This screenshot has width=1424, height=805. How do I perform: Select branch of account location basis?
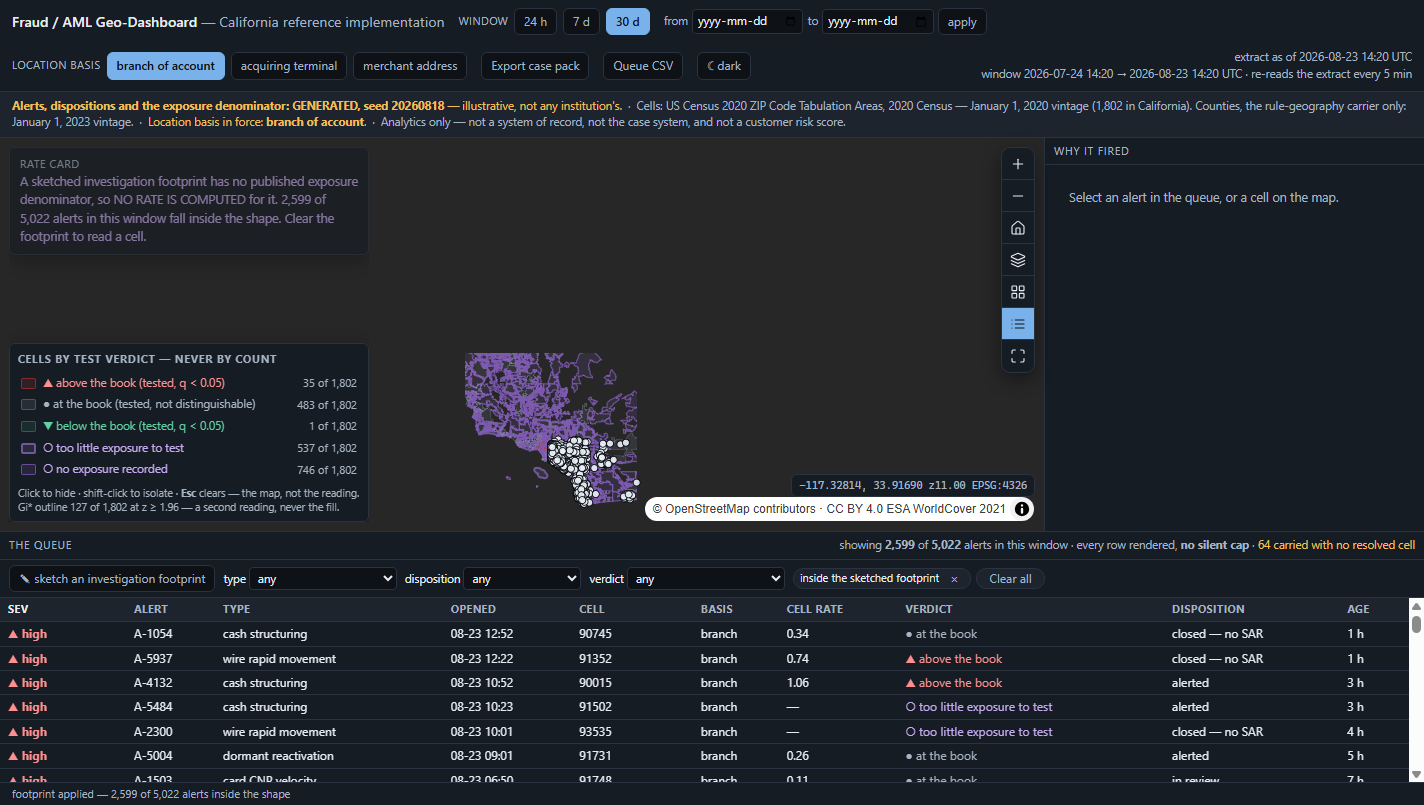[x=166, y=66]
